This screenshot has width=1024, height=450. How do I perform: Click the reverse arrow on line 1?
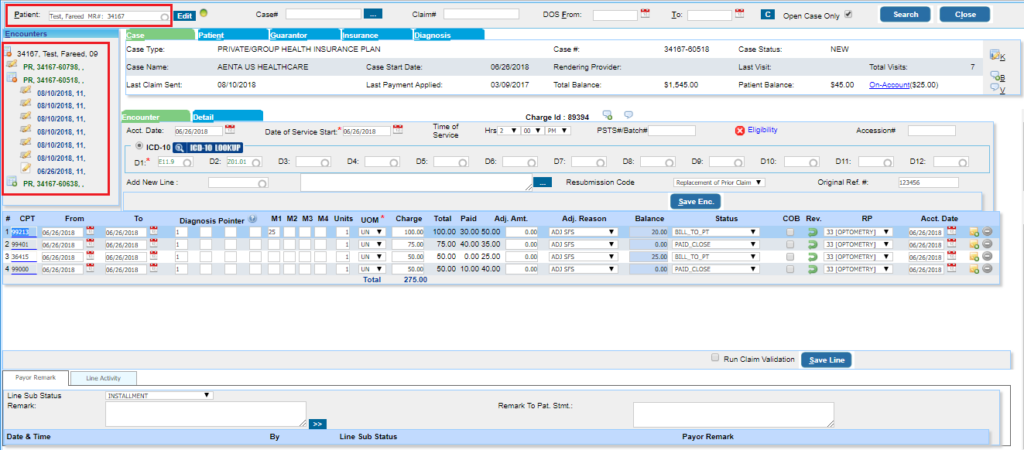813,231
